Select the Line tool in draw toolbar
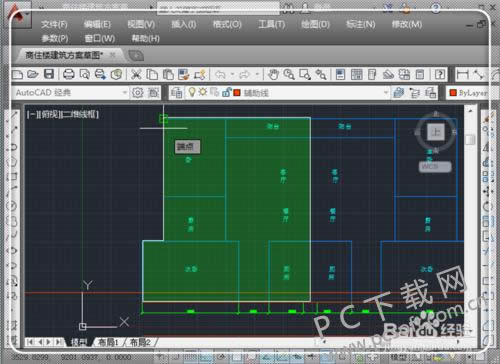This screenshot has width=500, height=364. 13,115
